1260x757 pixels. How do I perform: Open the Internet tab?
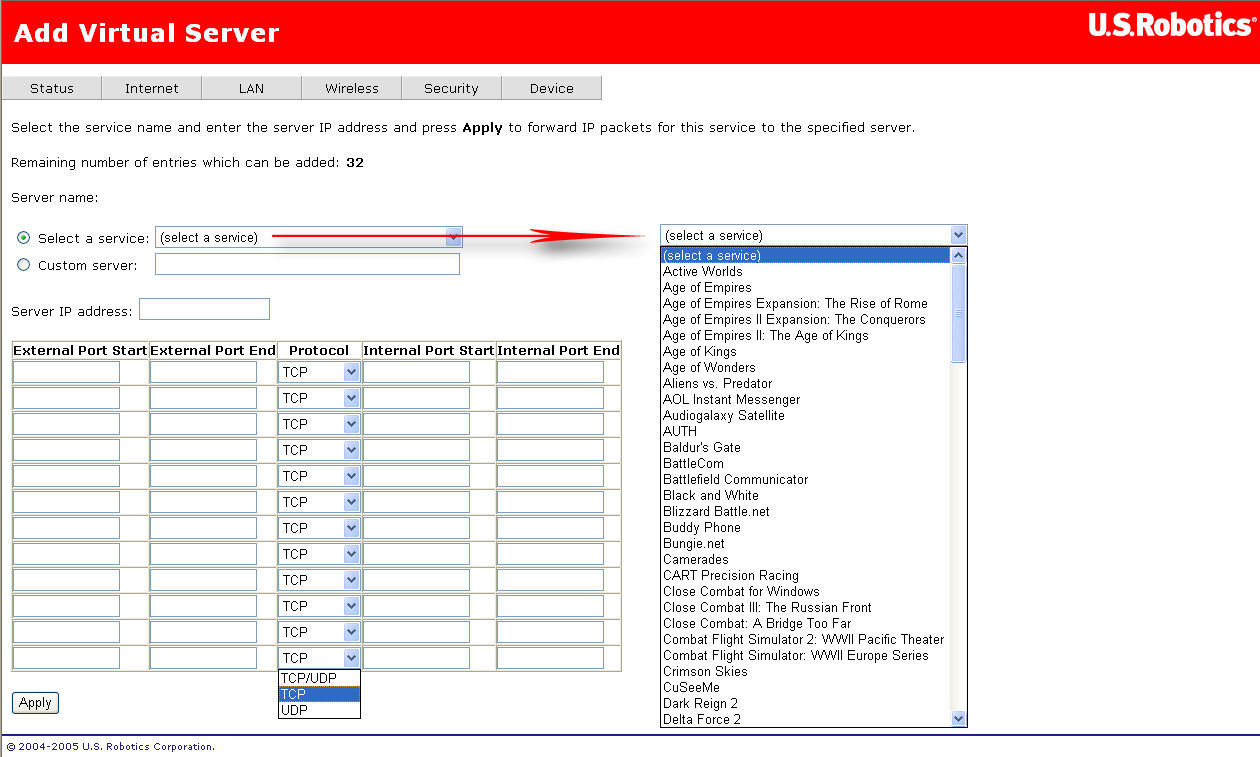[152, 88]
